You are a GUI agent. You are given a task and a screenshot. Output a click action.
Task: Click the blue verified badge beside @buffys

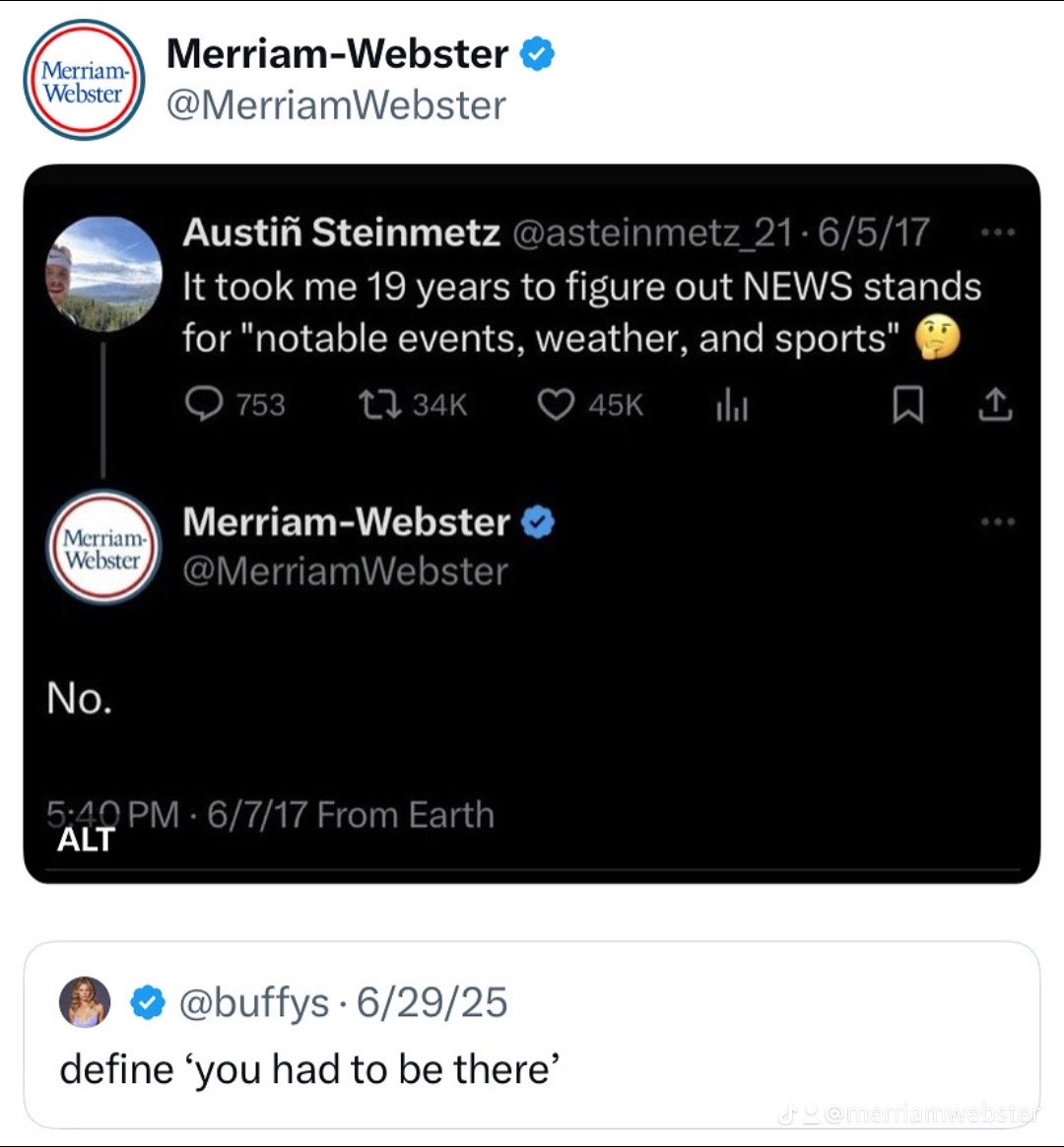(148, 1003)
